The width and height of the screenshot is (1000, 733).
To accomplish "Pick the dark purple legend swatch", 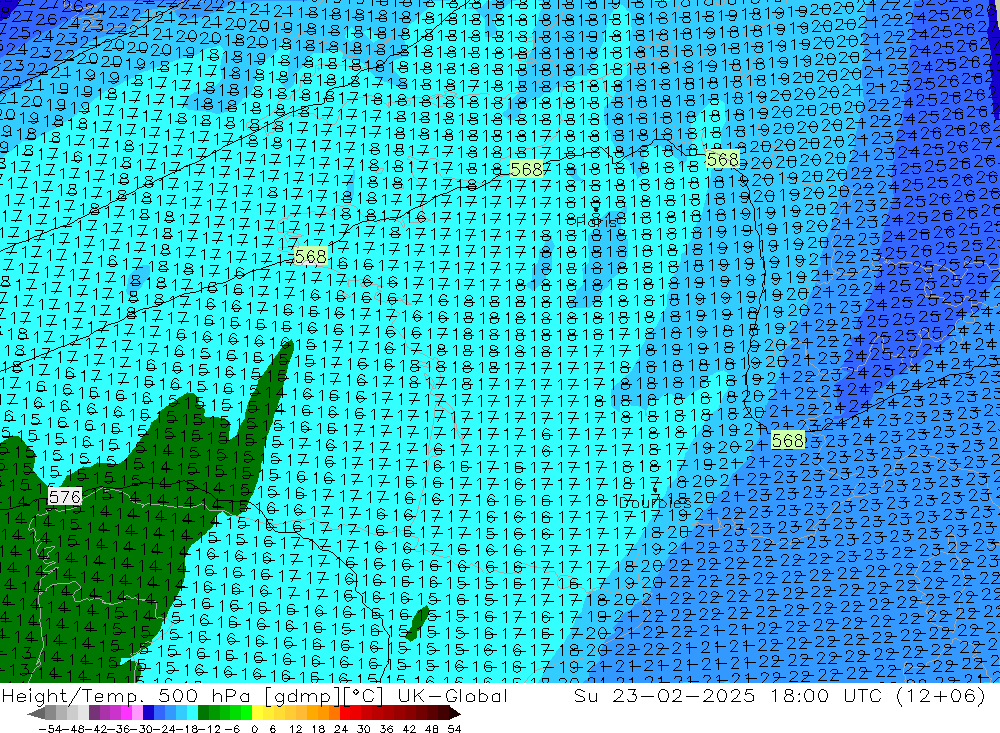I will click(x=94, y=713).
